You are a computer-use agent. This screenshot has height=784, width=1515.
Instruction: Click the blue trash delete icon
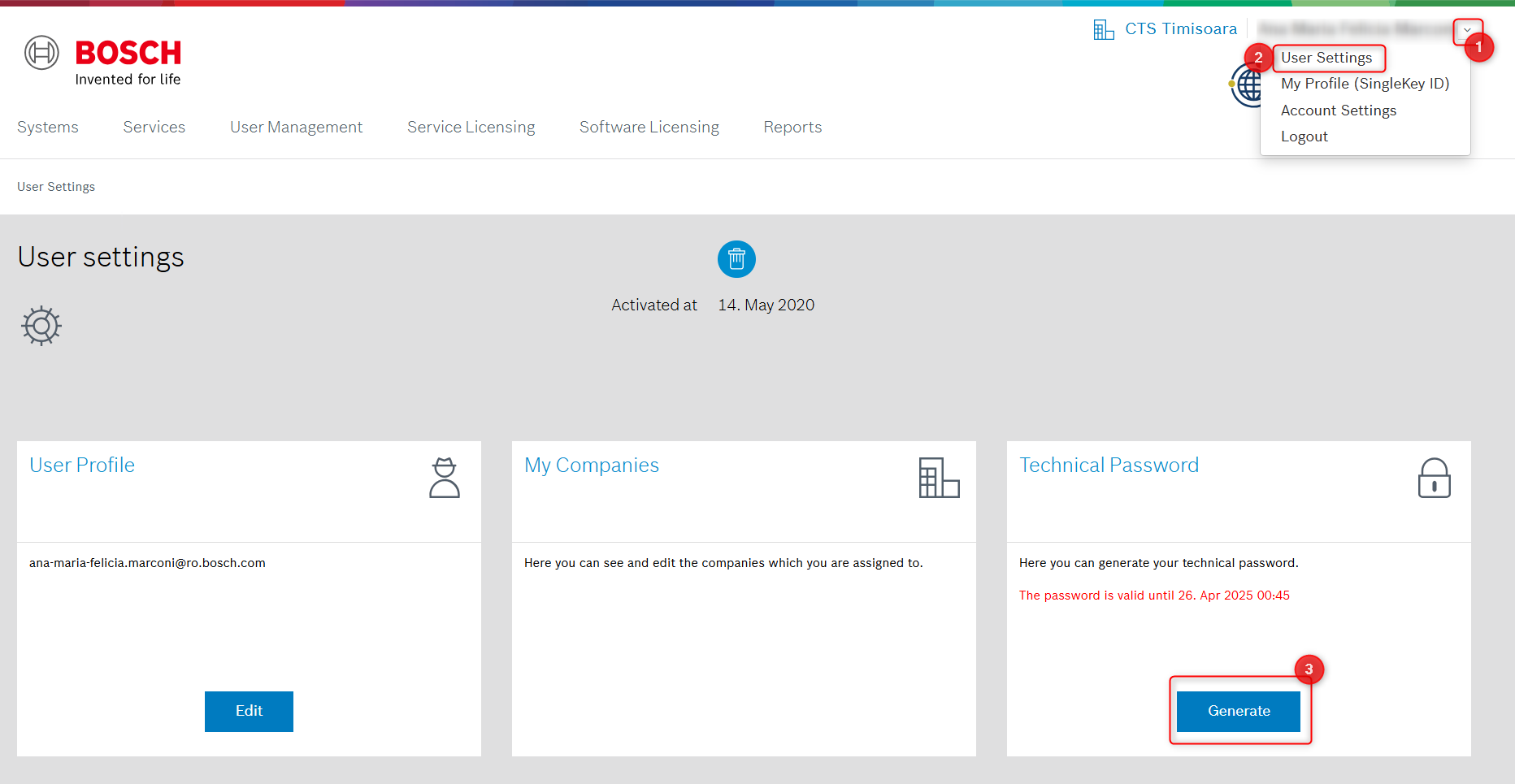click(x=736, y=259)
